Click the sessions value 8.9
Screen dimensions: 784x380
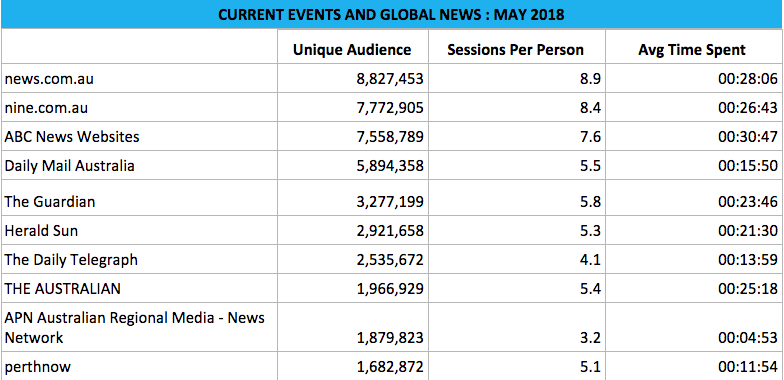point(590,79)
